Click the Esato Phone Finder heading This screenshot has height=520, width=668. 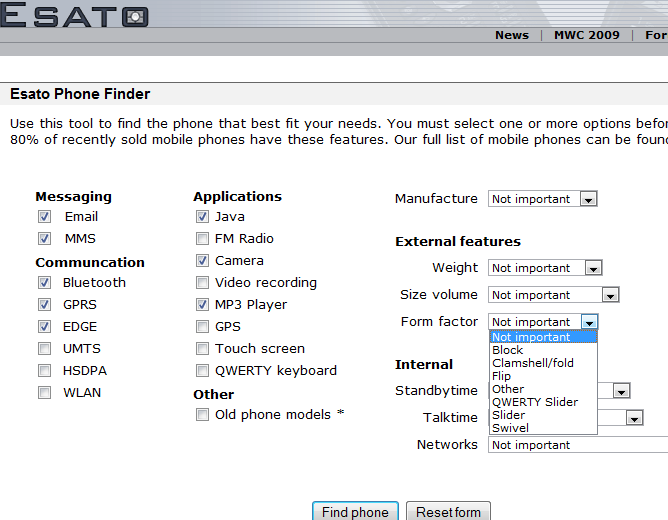(x=80, y=94)
